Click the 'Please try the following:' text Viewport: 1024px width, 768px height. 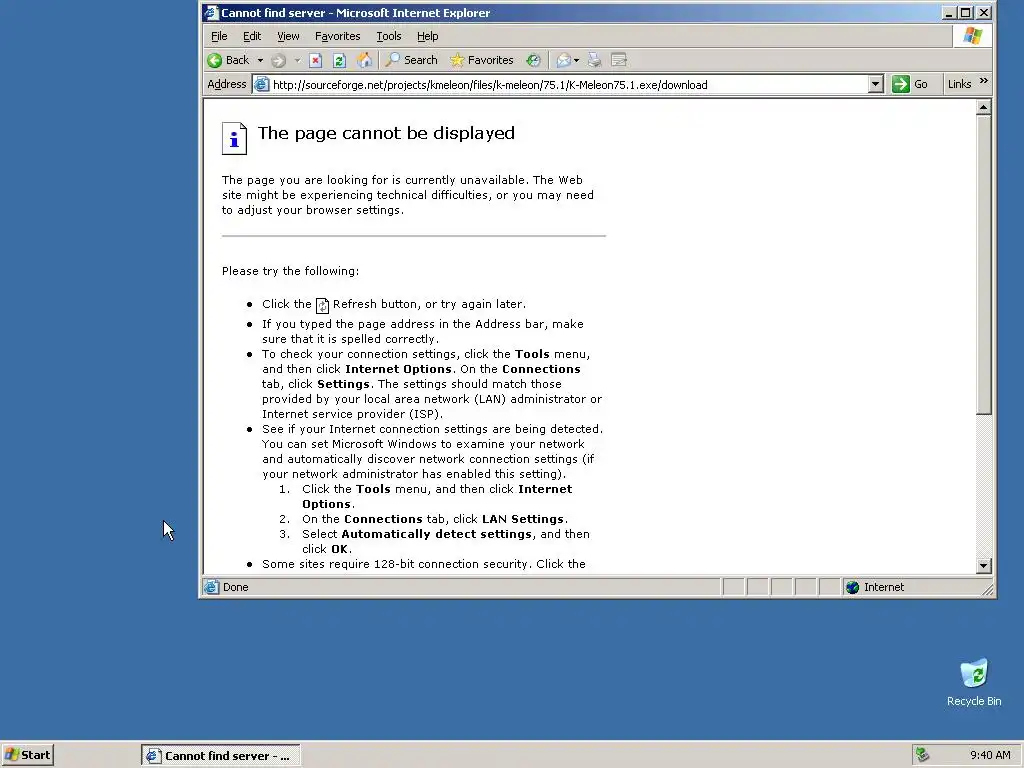(x=291, y=271)
